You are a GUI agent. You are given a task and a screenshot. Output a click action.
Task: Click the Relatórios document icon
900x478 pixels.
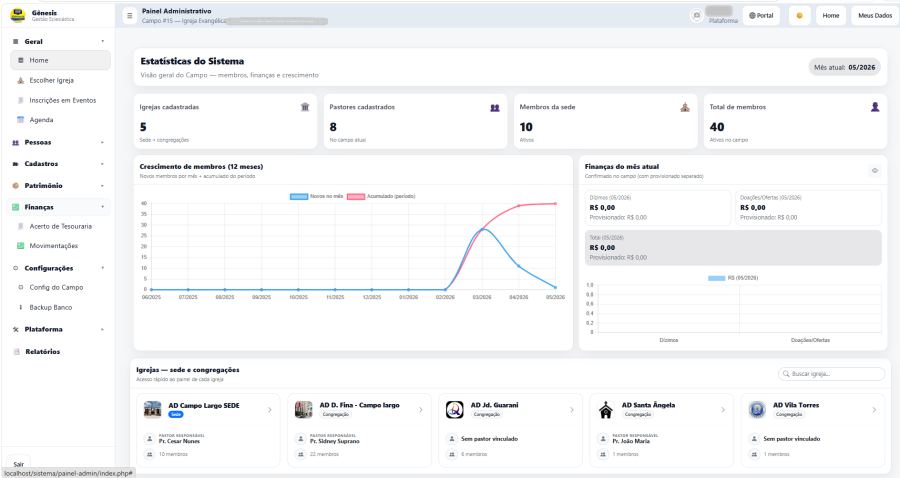17,352
